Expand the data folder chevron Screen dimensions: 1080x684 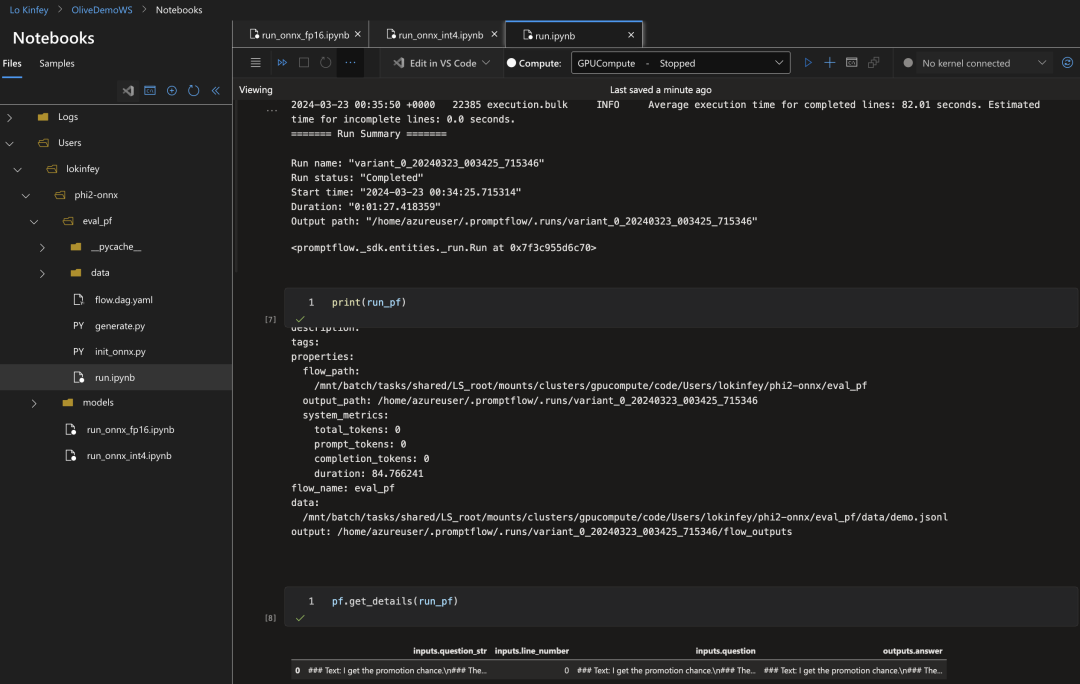[42, 273]
